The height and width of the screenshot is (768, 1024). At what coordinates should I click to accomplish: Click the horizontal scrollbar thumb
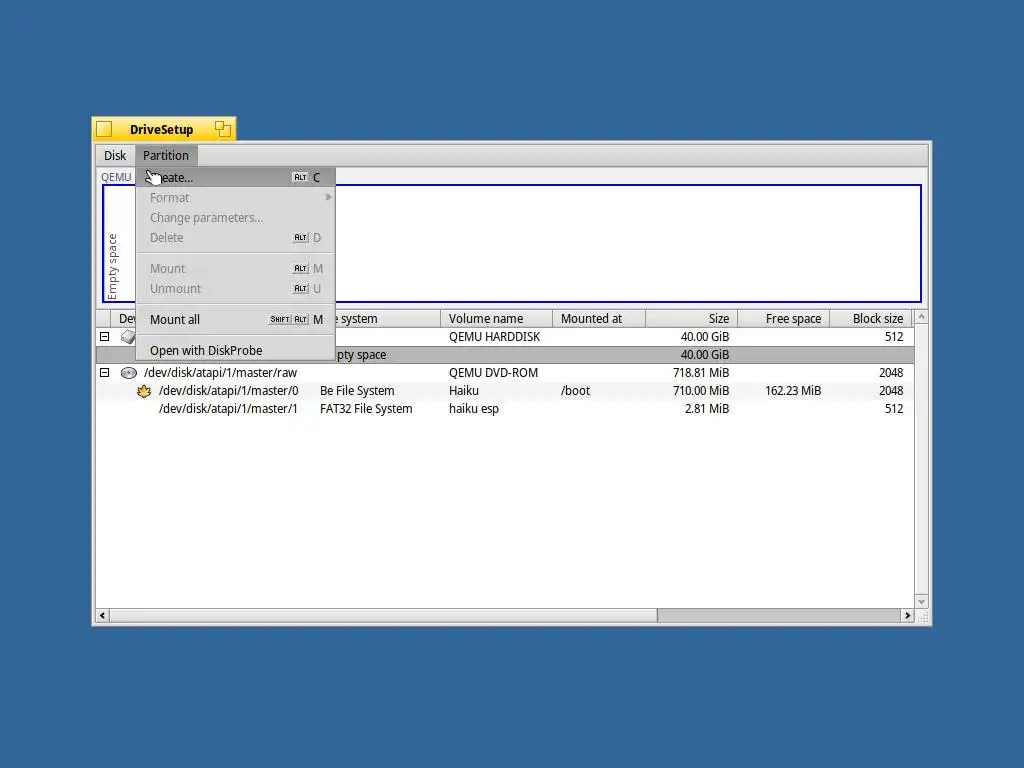point(383,615)
